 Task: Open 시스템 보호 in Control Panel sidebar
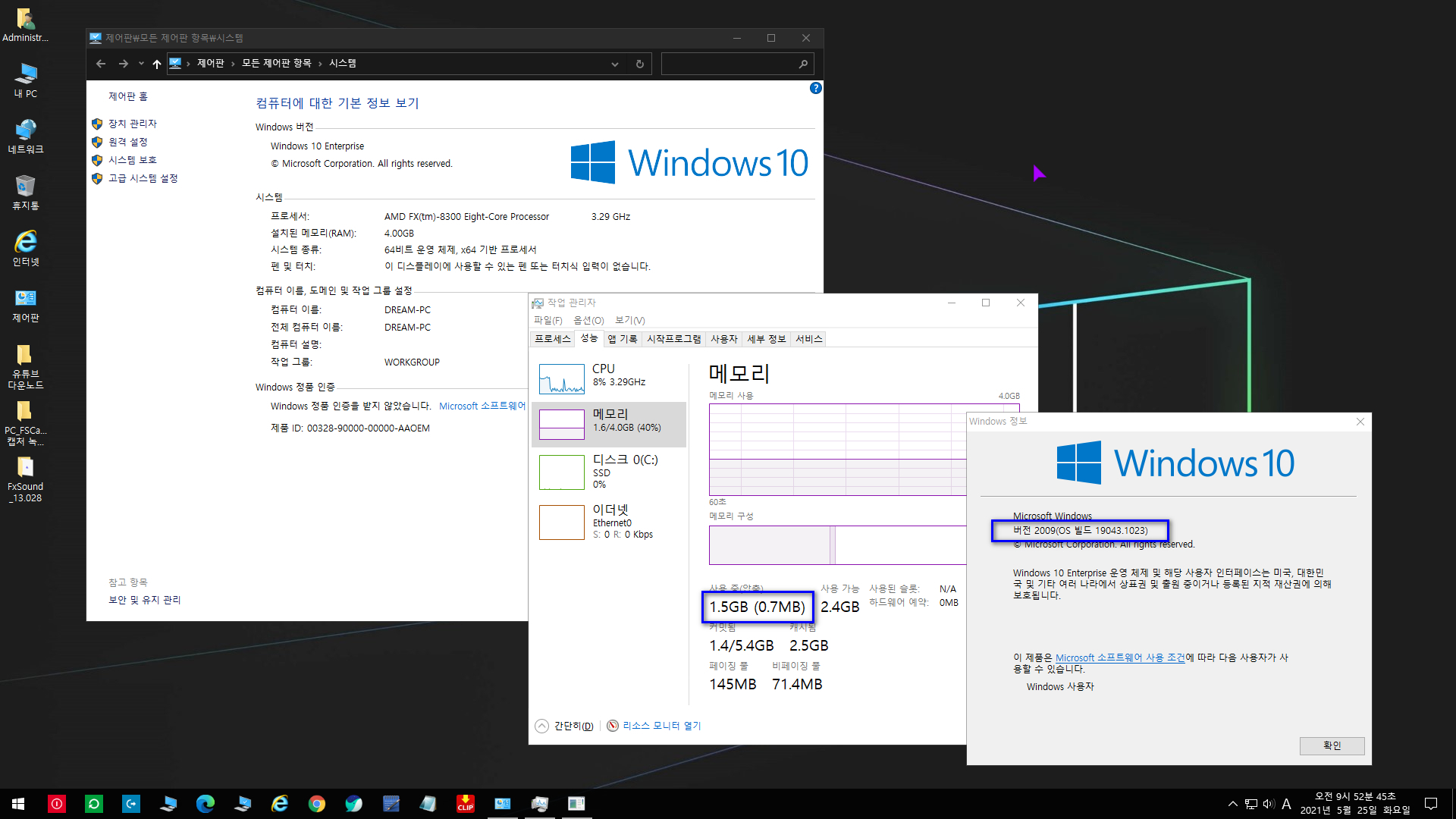click(x=132, y=160)
